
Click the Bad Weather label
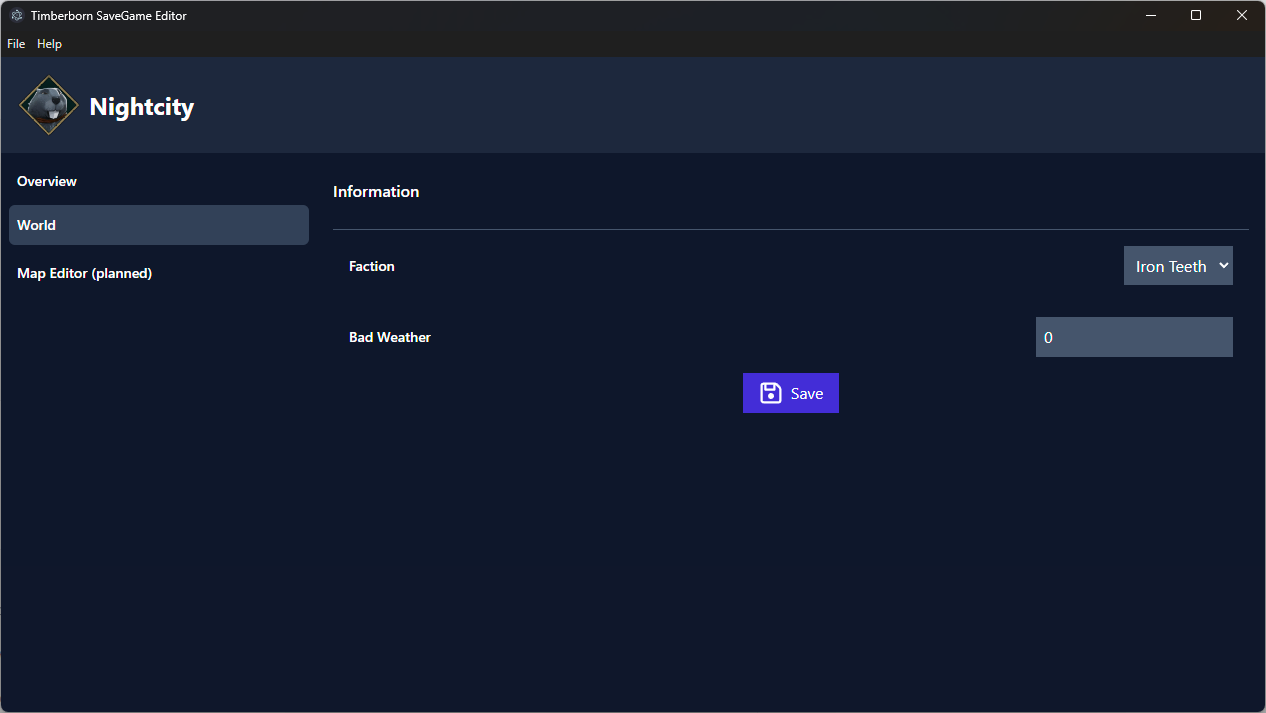tap(390, 337)
